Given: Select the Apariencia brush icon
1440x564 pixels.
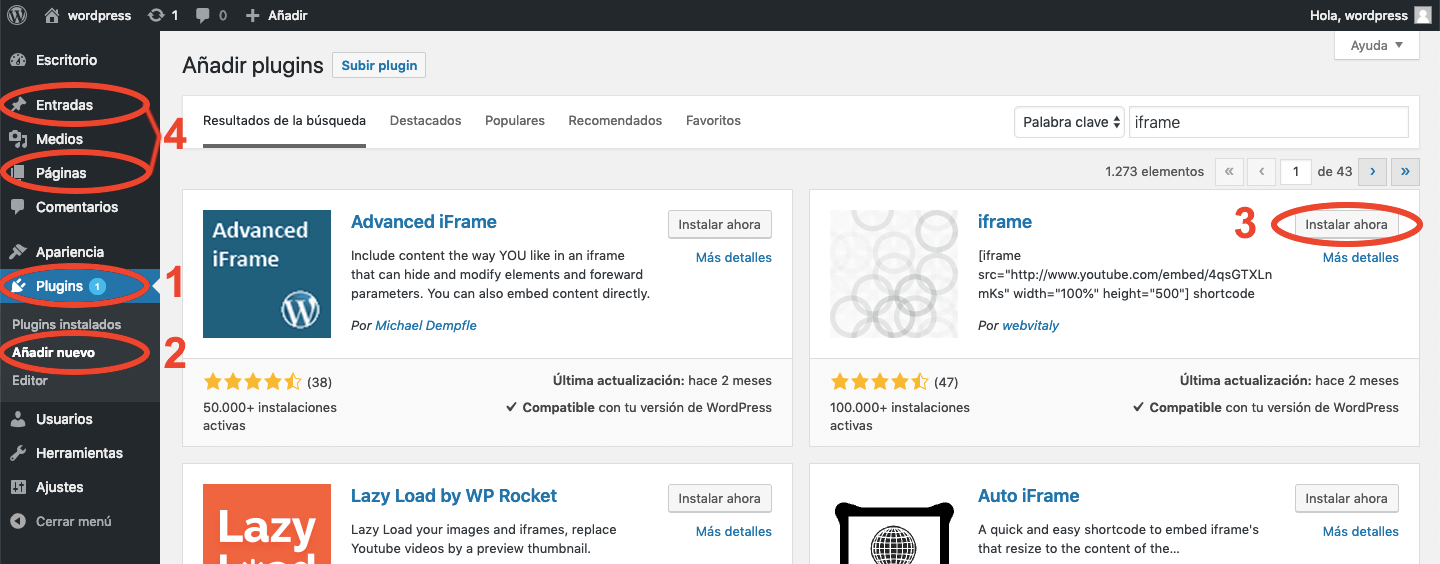Looking at the screenshot, I should pos(18,252).
